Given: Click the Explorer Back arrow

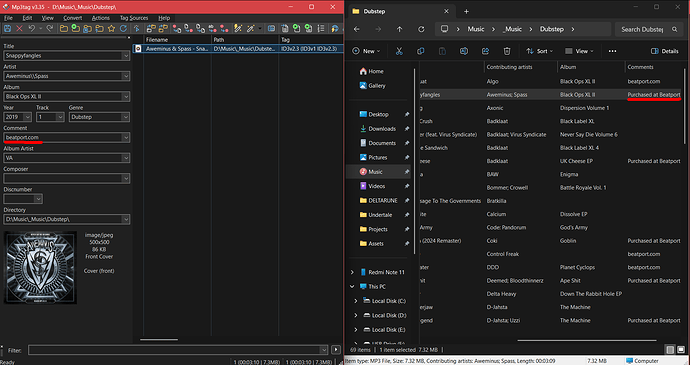Looking at the screenshot, I should [357, 29].
